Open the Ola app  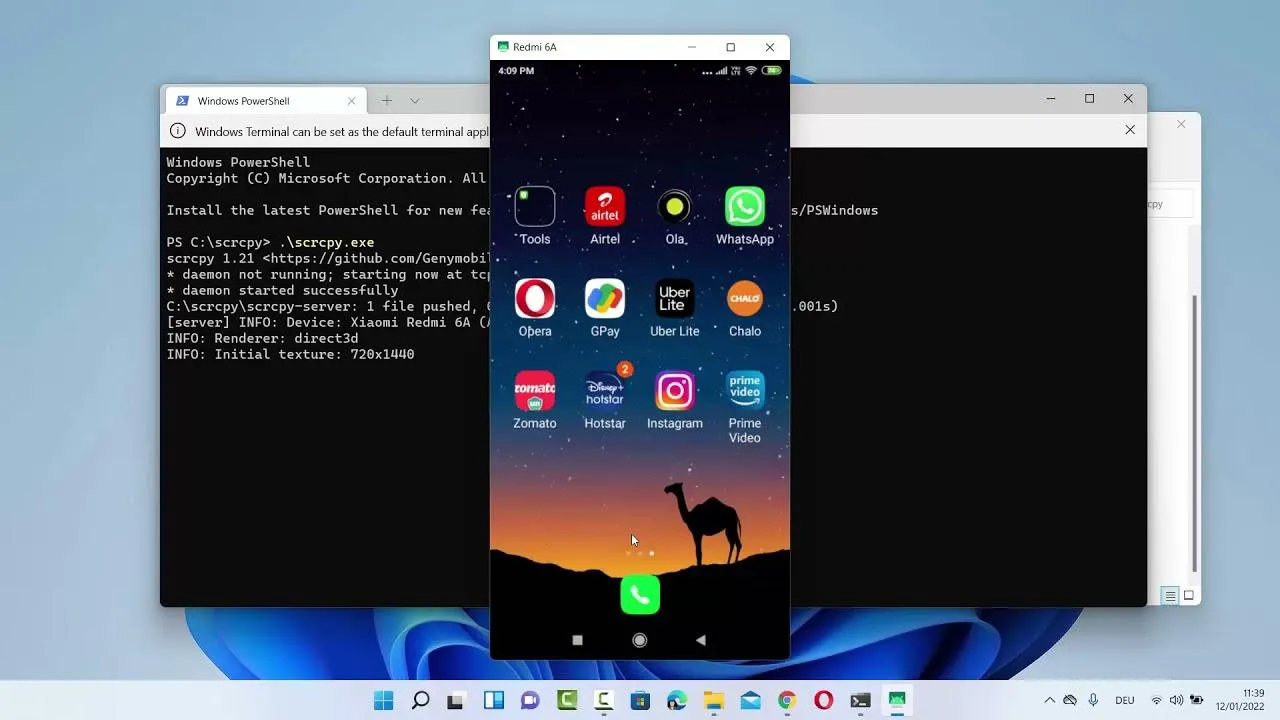675,207
